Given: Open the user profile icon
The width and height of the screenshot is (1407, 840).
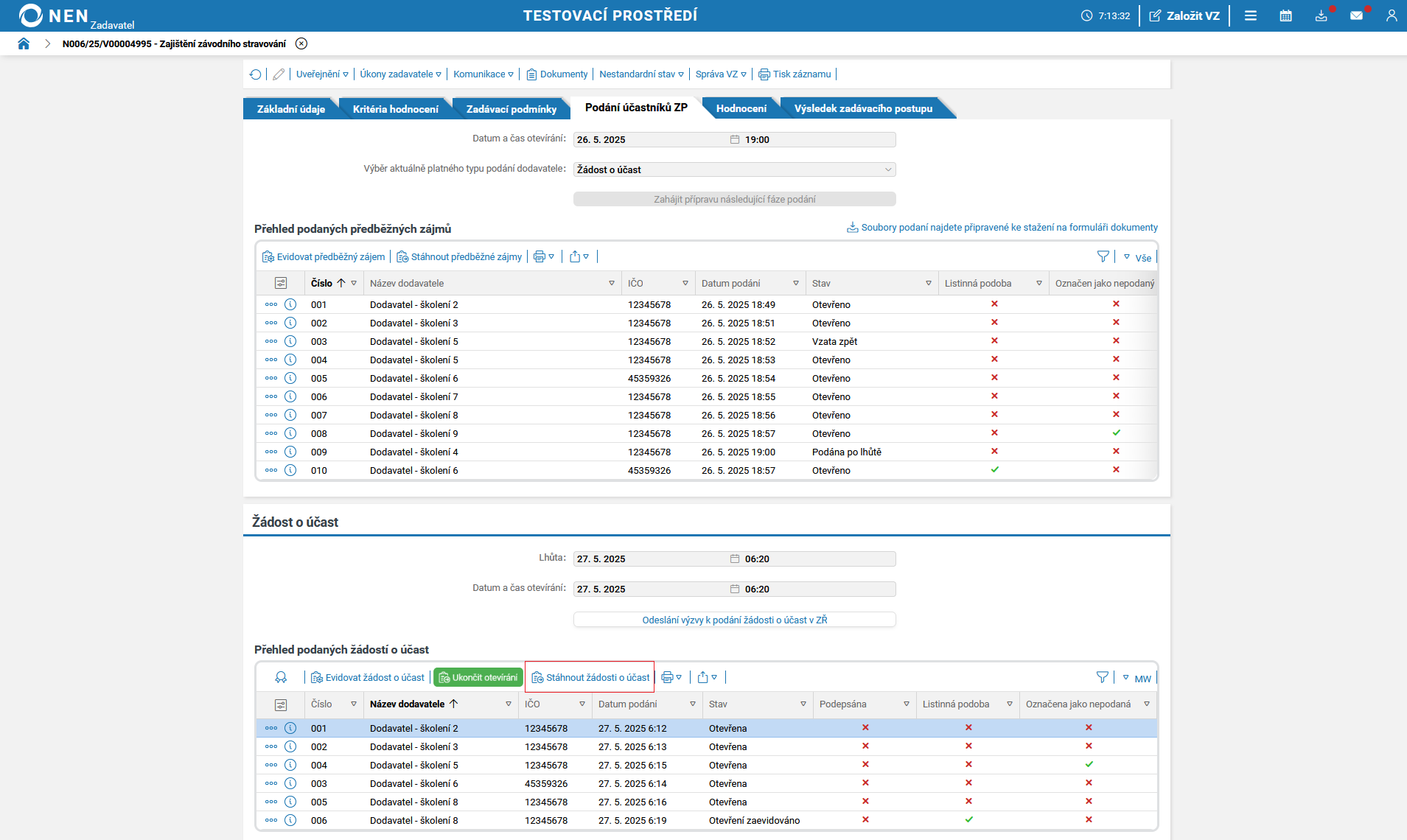Looking at the screenshot, I should pyautogui.click(x=1391, y=15).
